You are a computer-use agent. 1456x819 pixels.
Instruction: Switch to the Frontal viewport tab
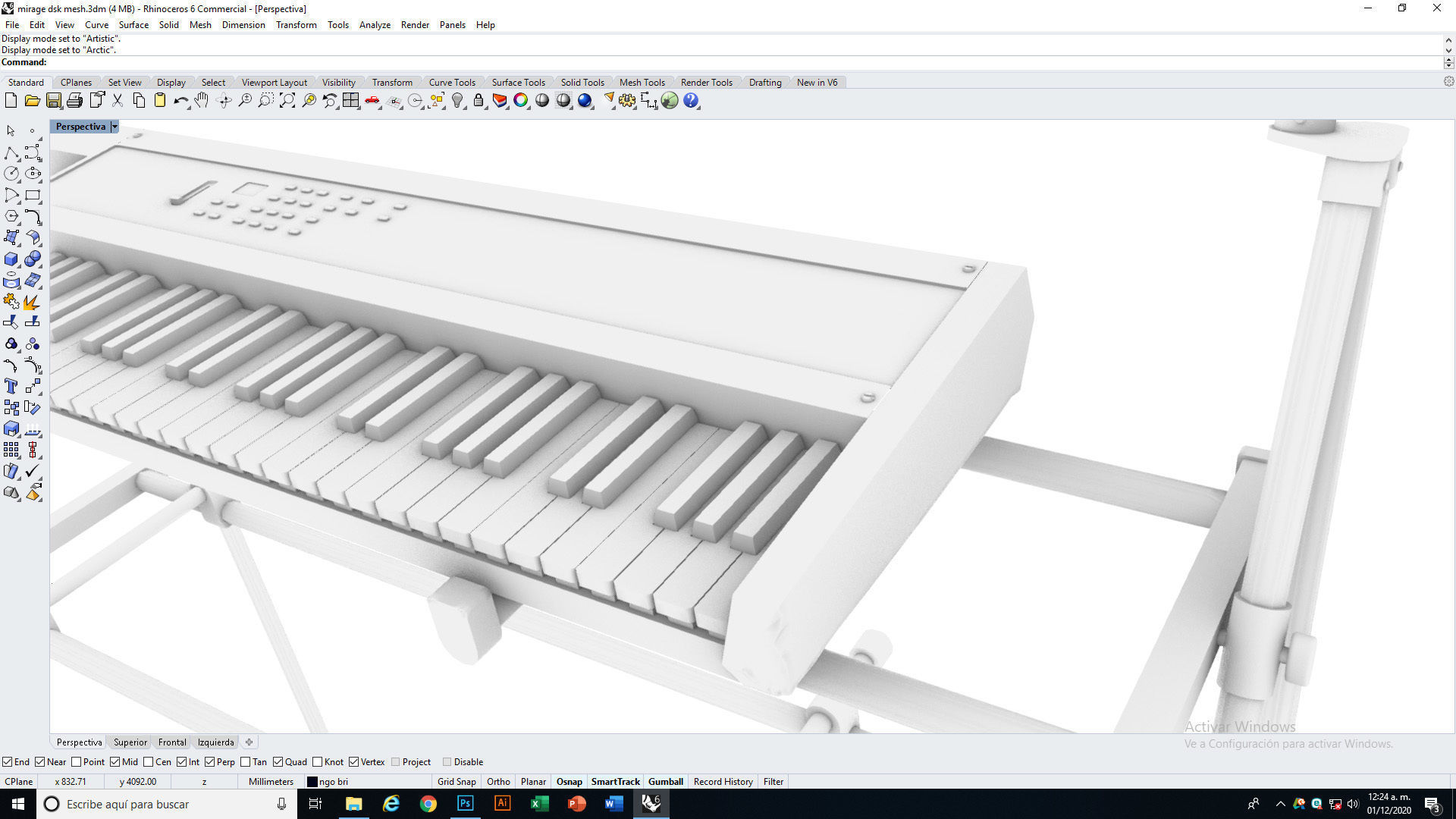tap(172, 742)
